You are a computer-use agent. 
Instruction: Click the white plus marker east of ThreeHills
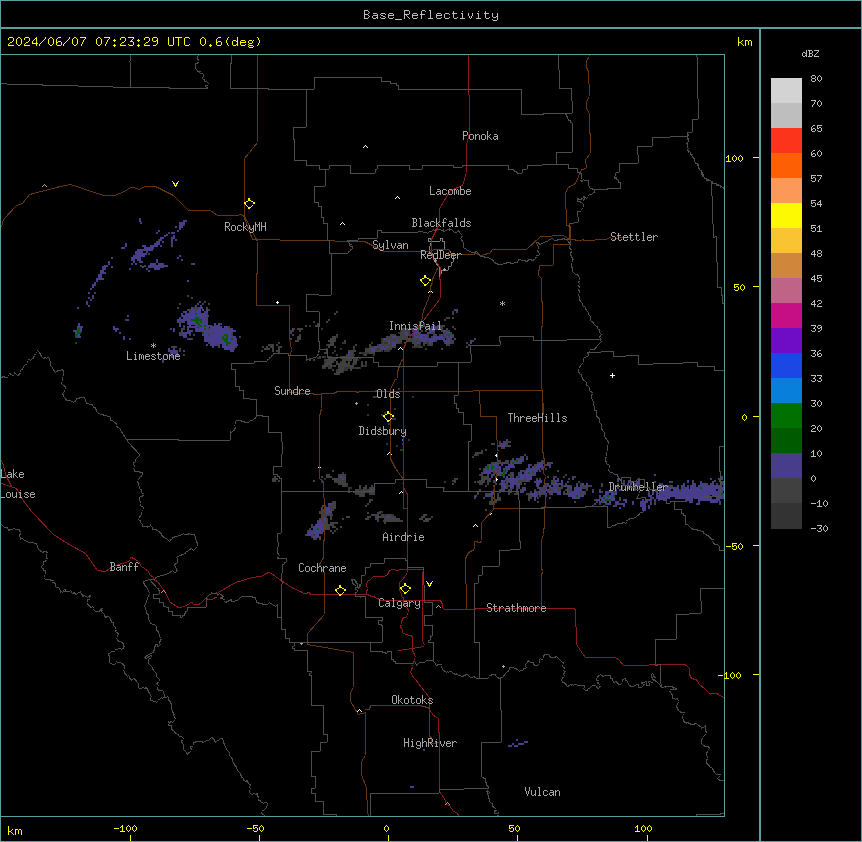pyautogui.click(x=612, y=375)
